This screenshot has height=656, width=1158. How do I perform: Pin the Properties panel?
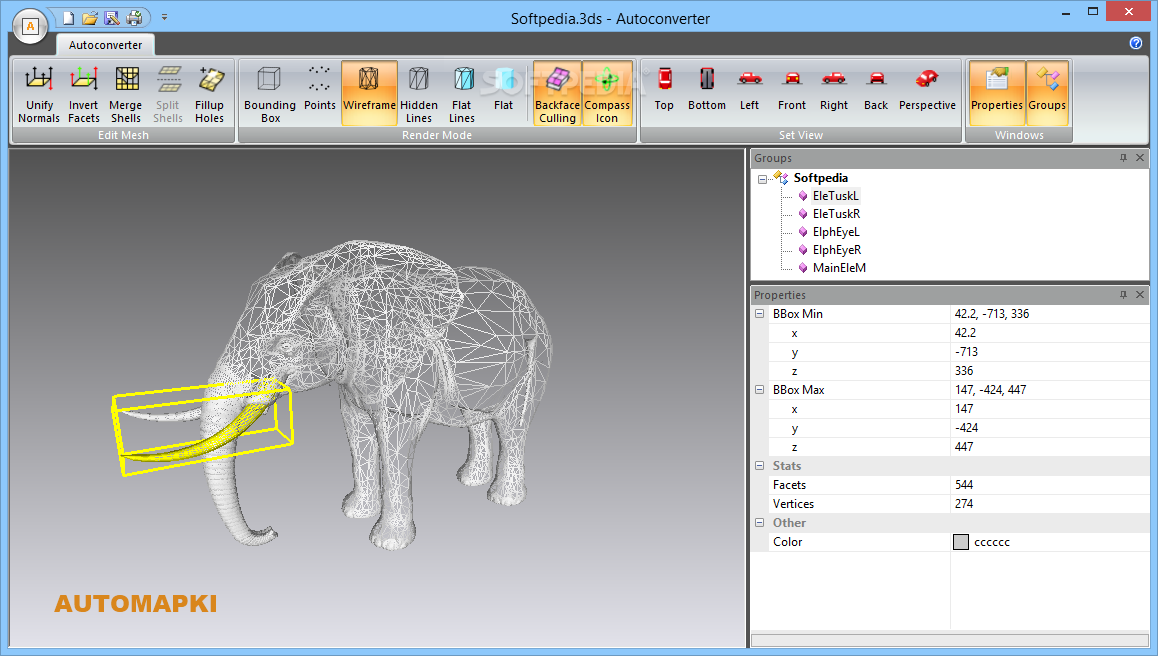point(1123,295)
